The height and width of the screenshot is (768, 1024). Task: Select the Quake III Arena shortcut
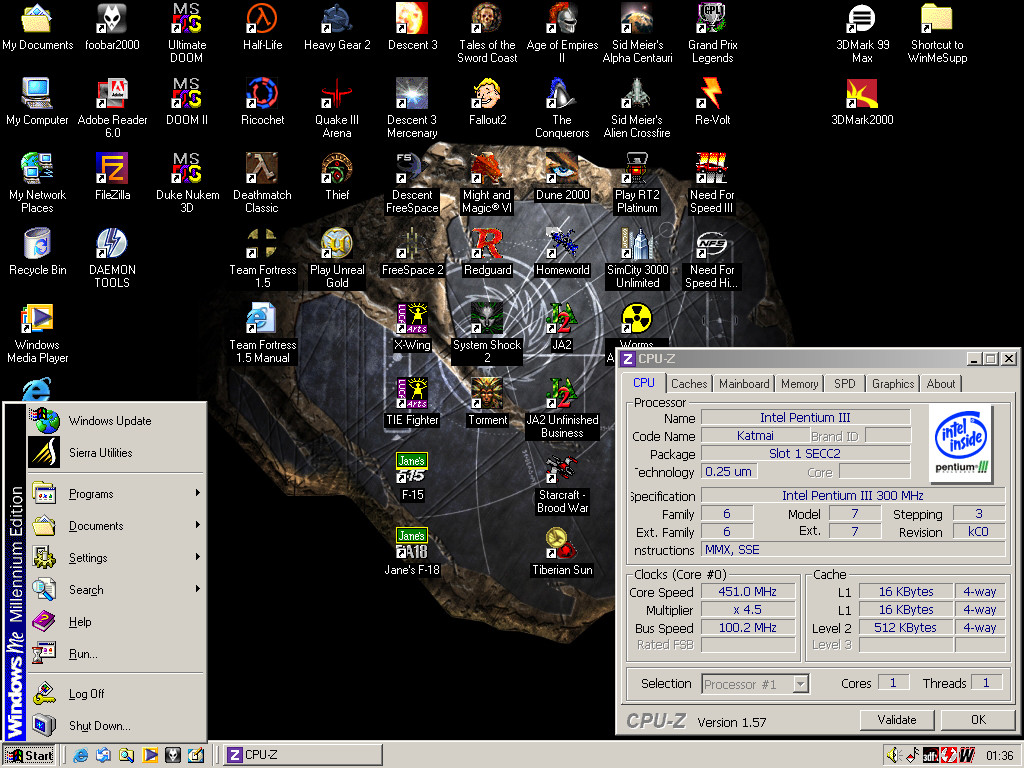337,95
